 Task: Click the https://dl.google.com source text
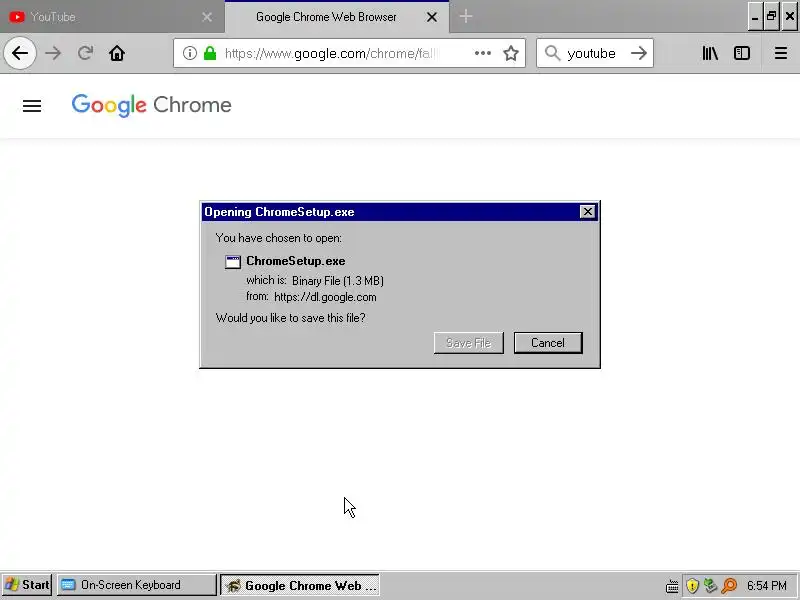coord(325,297)
